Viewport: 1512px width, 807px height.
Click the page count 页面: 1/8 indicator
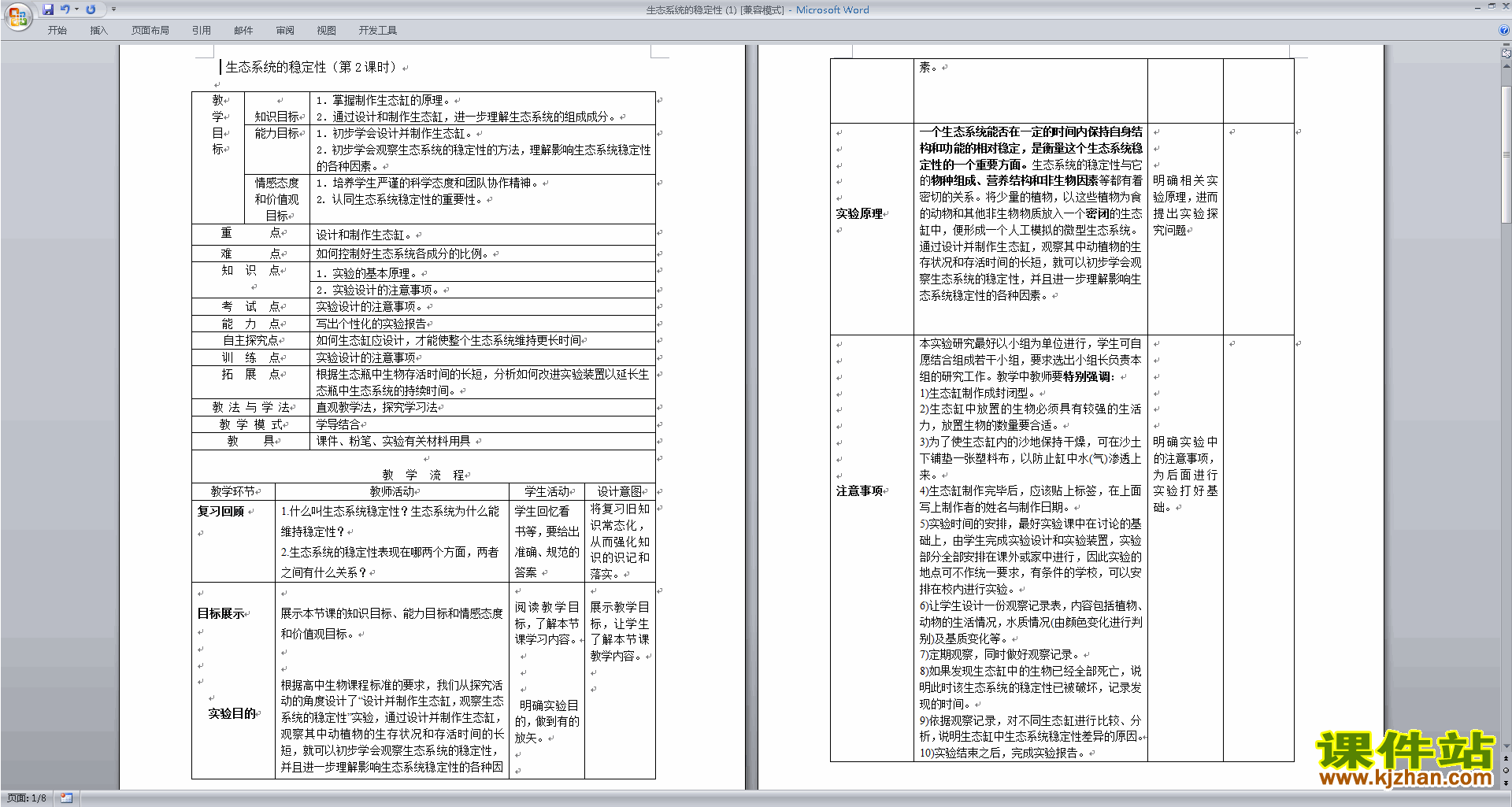coord(27,798)
